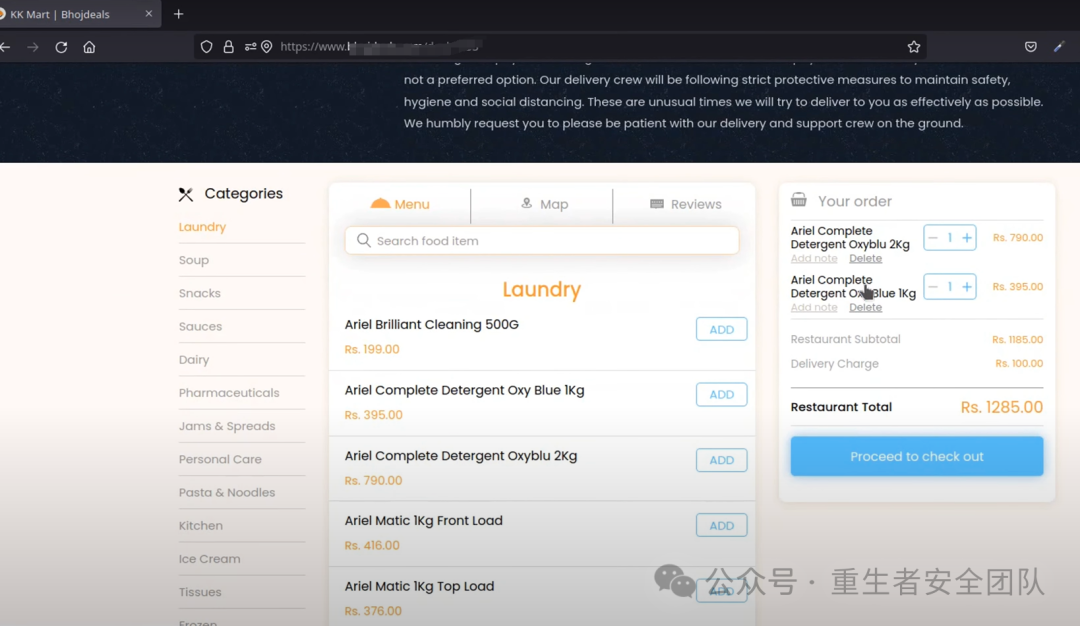Click the crossed utensils Categories icon
Screen dimensions: 1080x626
click(x=186, y=194)
